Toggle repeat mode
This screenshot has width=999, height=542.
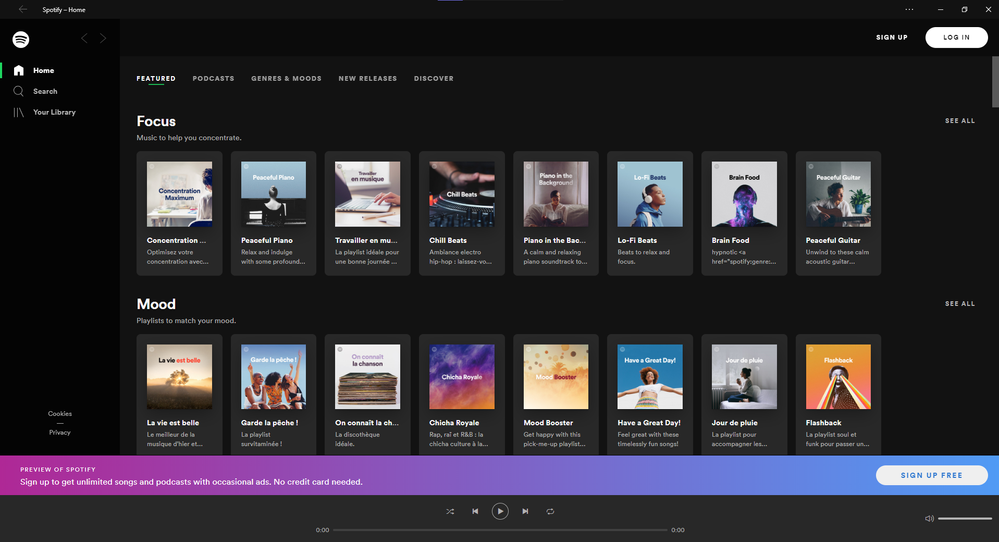pyautogui.click(x=550, y=511)
